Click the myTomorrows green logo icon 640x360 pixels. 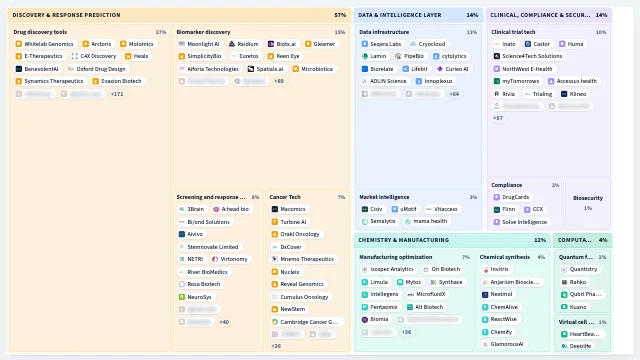pos(497,81)
